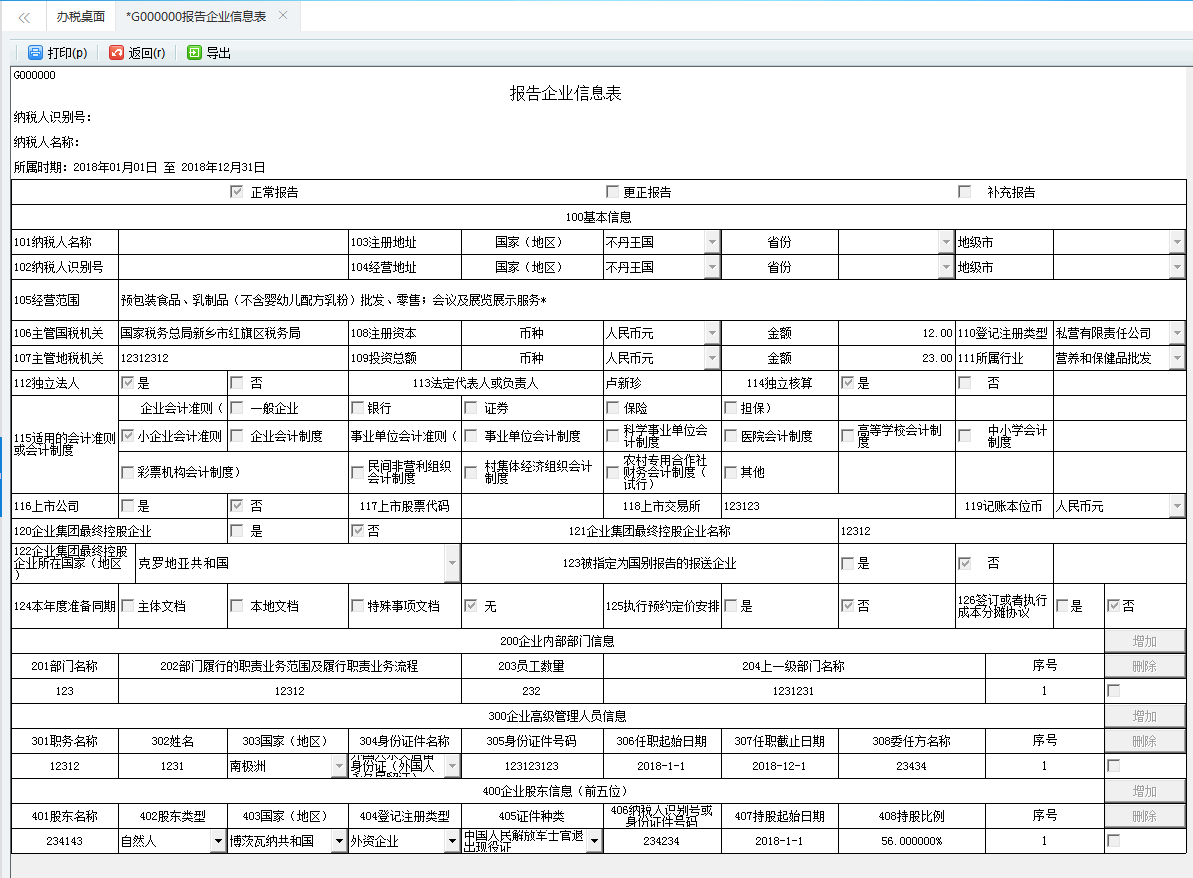Click the double-left collapse chevron icon
1193x878 pixels.
23,16
